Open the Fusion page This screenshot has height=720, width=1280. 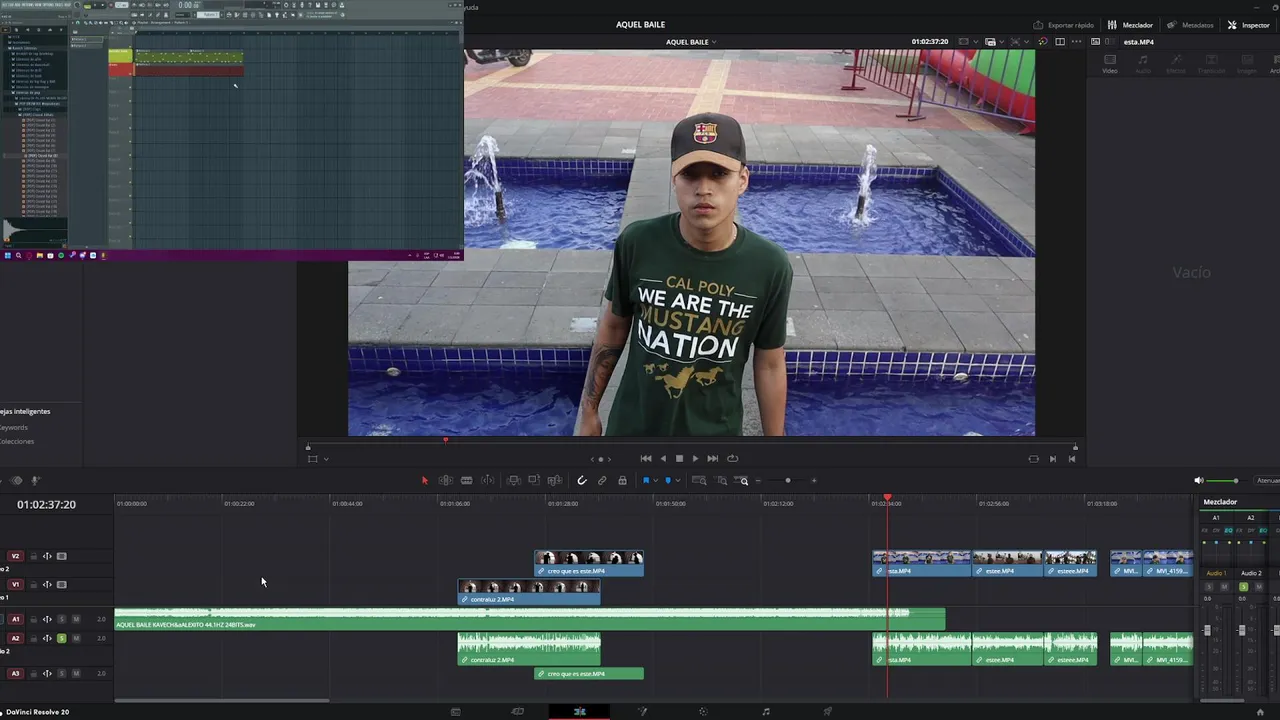coord(642,712)
